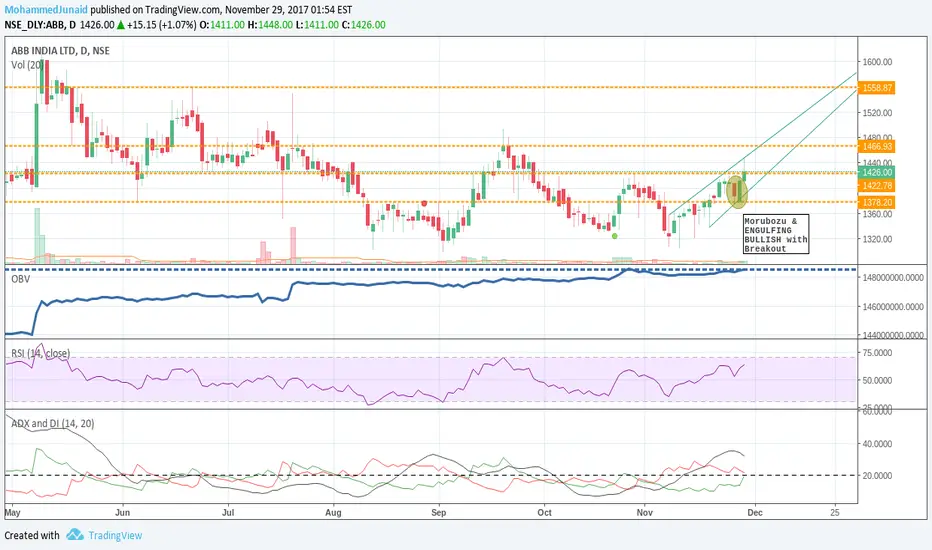
Task: Click the Jul label on time axis
Action: click(x=228, y=512)
